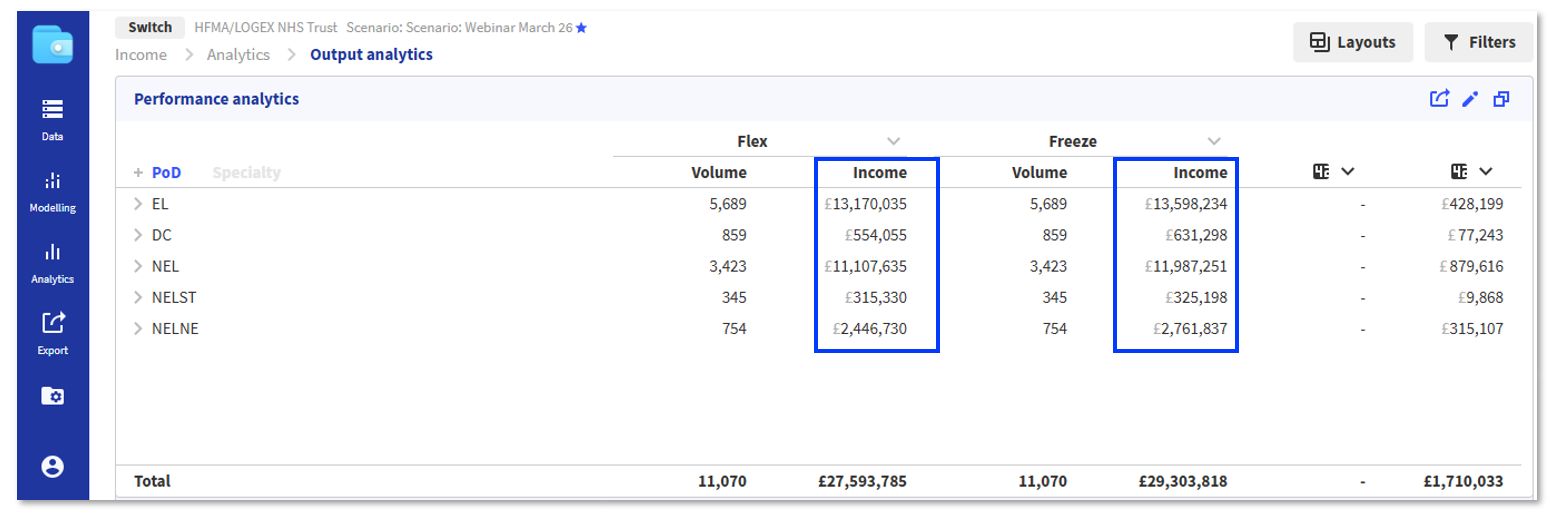
Task: Toggle the favorite star beside scenario name
Action: point(581,28)
